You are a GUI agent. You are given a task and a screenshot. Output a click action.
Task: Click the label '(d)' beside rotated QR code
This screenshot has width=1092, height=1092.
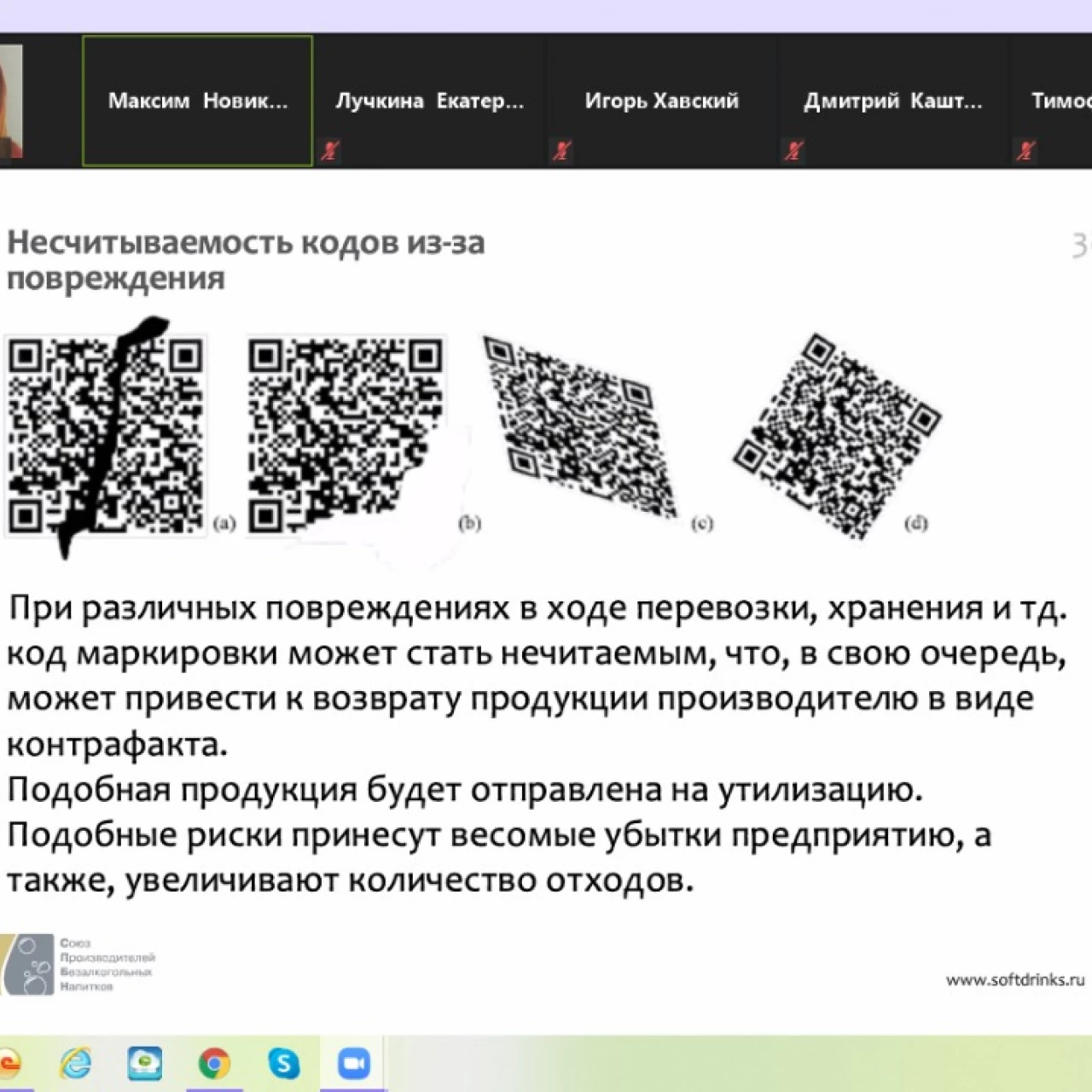(x=915, y=524)
